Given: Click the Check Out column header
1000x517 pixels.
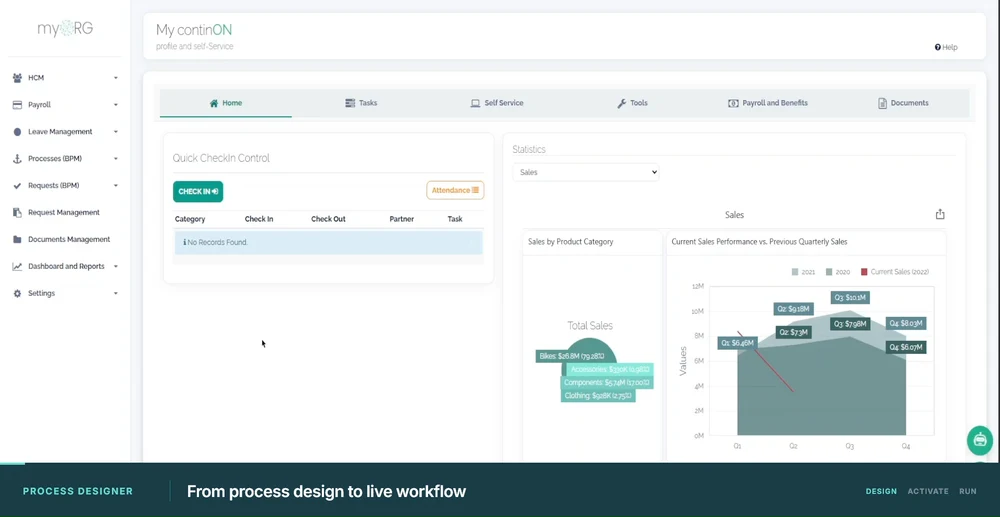Looking at the screenshot, I should pos(328,219).
